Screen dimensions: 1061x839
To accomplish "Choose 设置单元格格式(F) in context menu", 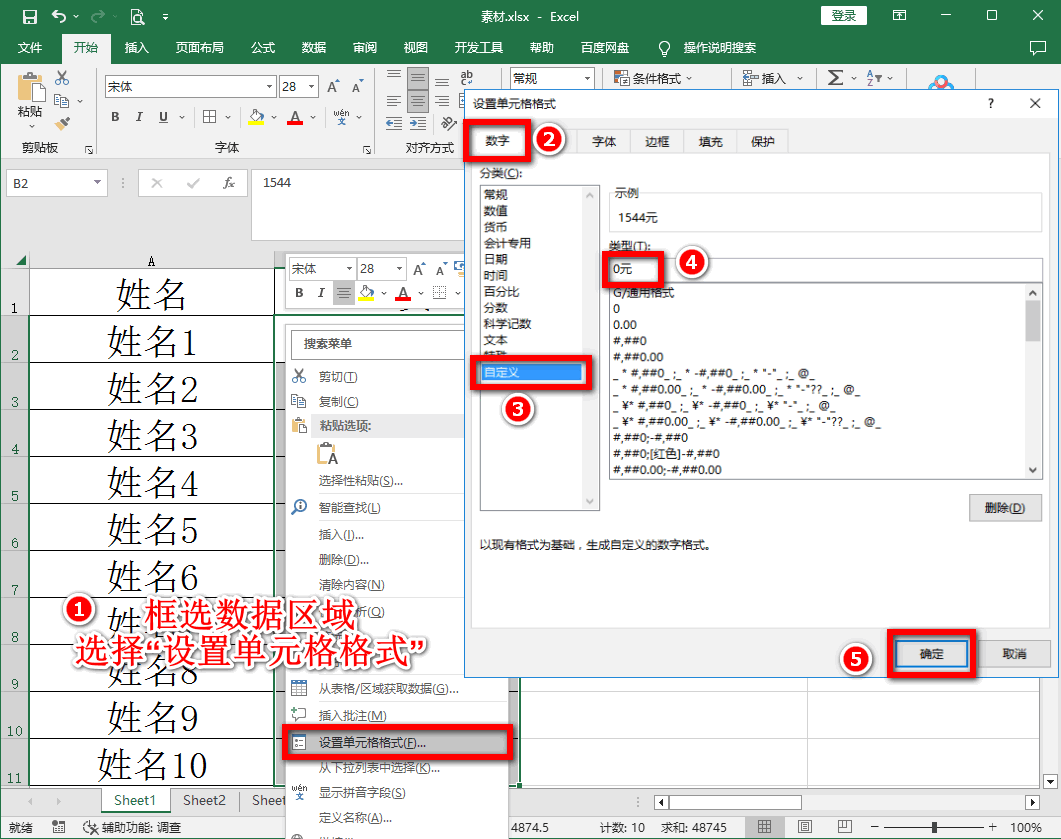I will [397, 742].
